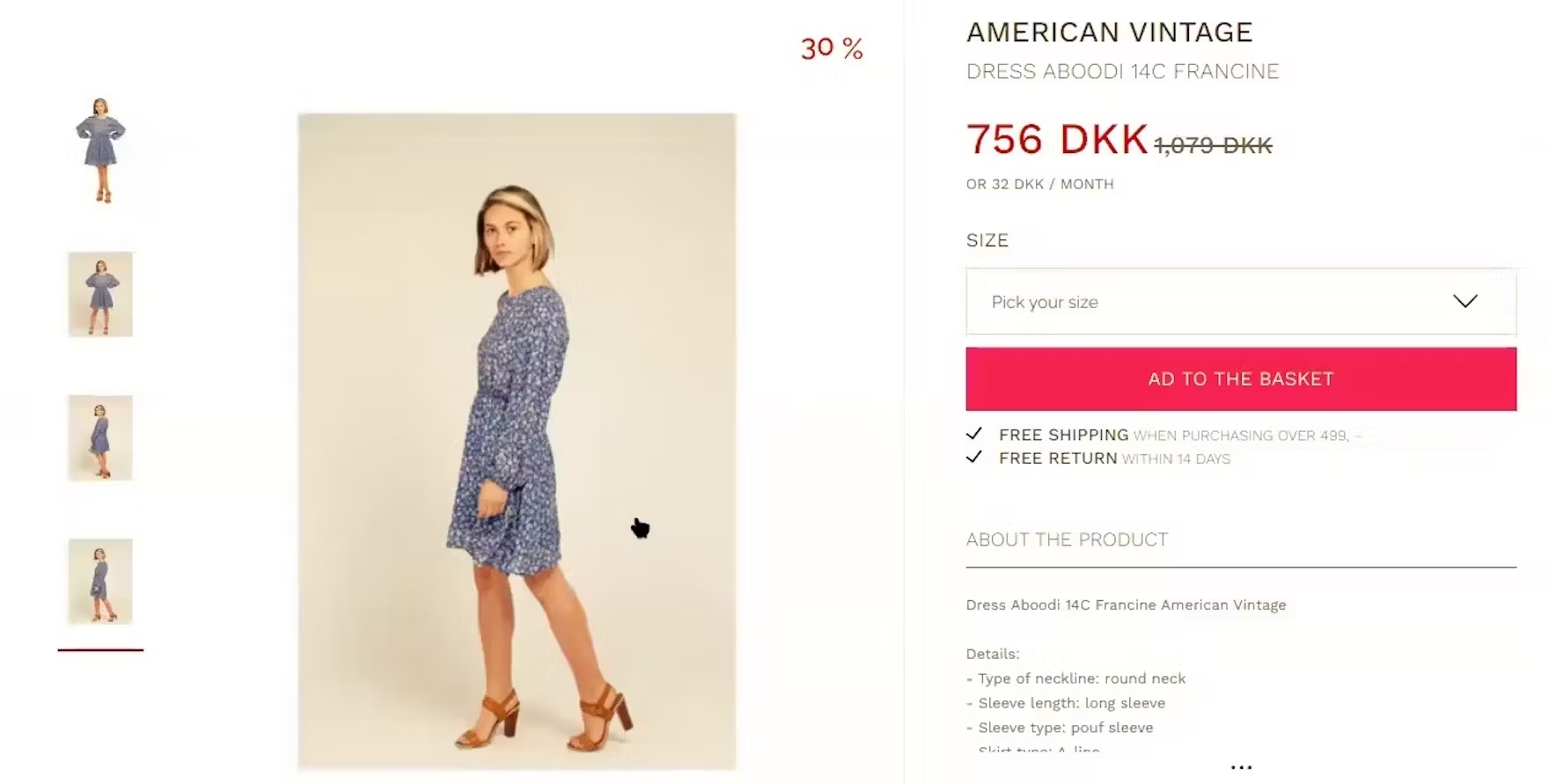Click the red active thumbnail indicator line
Screen dimensions: 1549x784
[x=100, y=649]
